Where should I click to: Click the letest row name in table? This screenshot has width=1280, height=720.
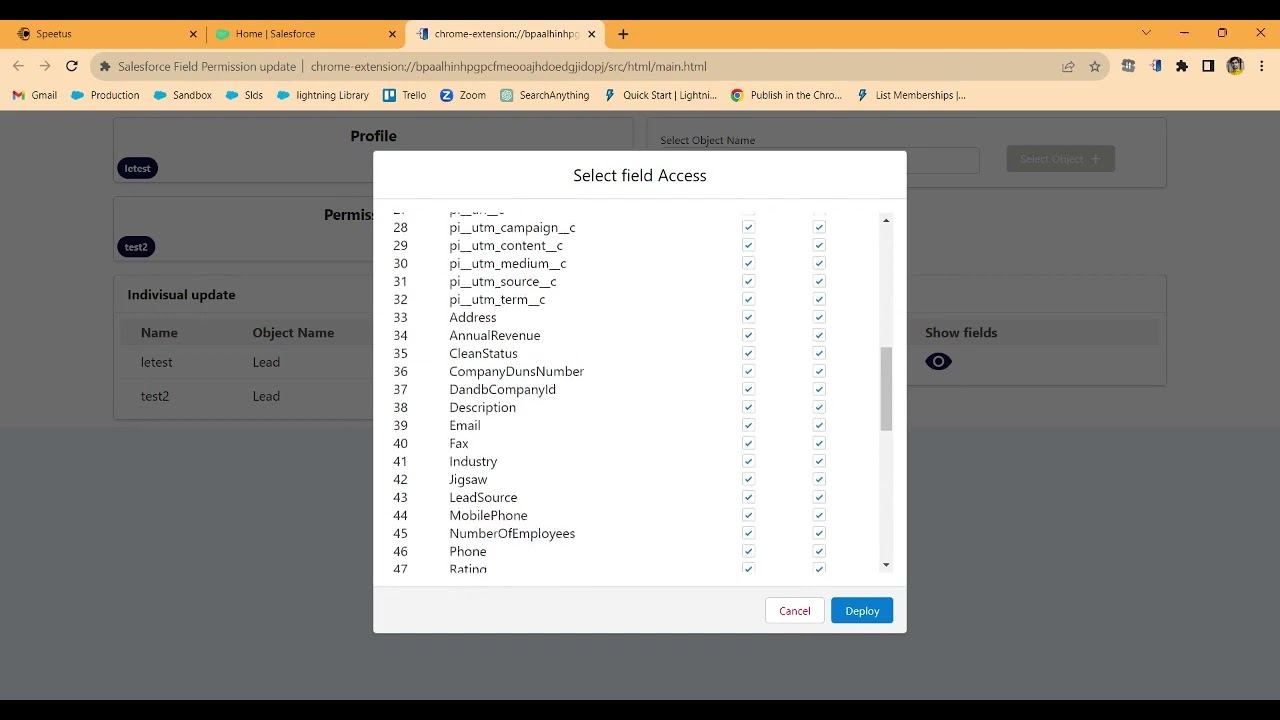[156, 362]
